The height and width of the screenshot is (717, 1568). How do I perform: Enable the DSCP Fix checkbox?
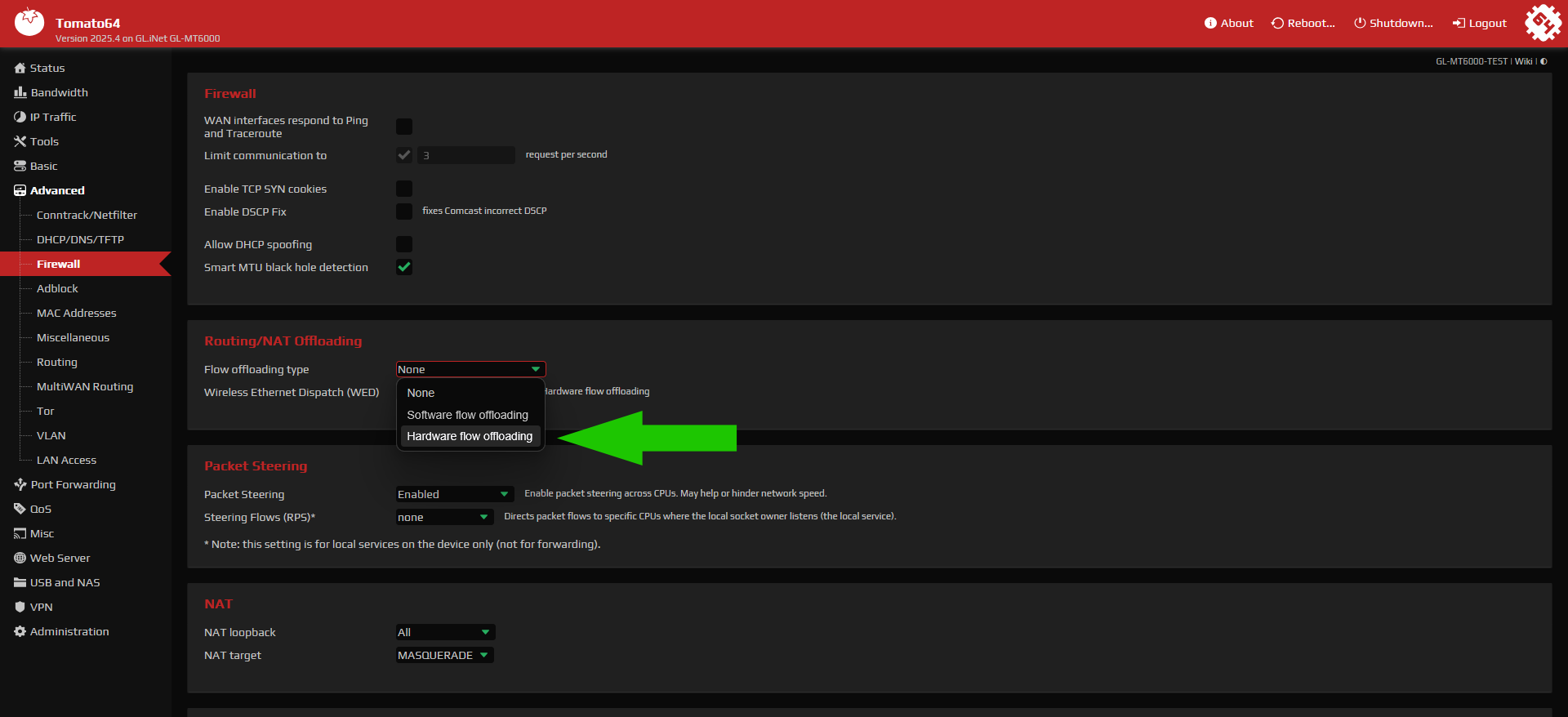404,212
